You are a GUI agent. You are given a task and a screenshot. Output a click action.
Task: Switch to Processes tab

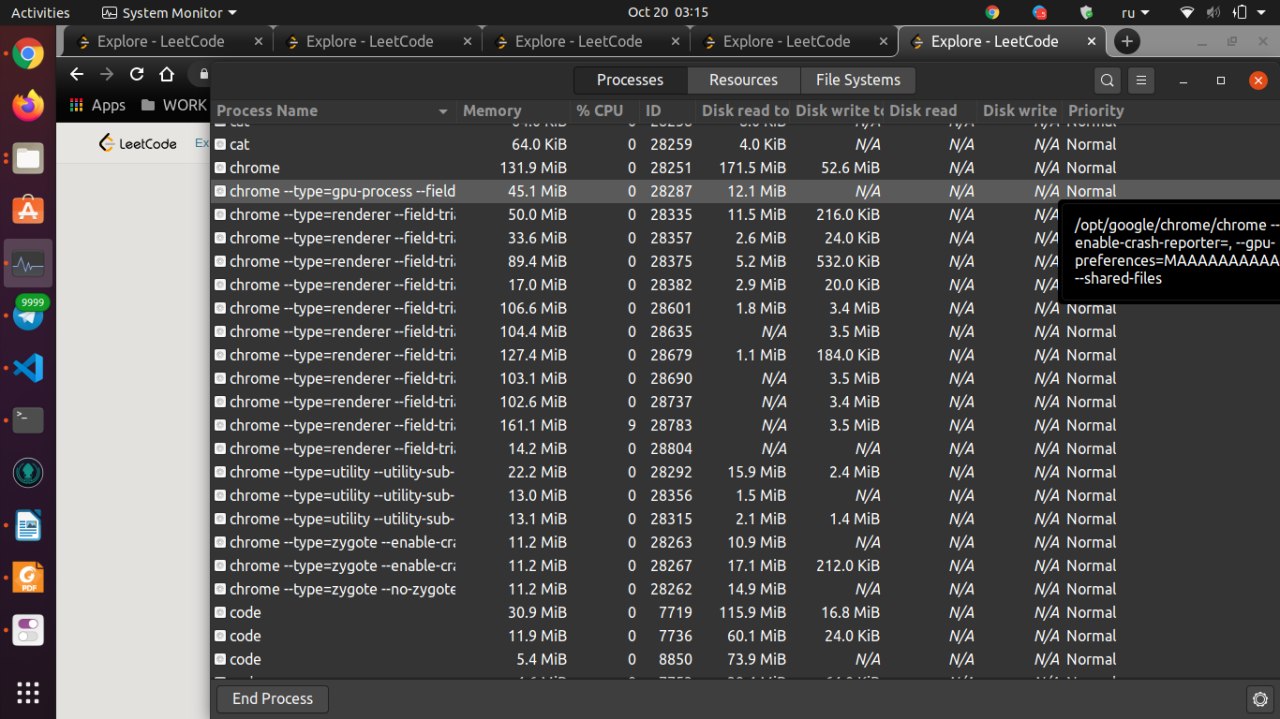tap(630, 80)
